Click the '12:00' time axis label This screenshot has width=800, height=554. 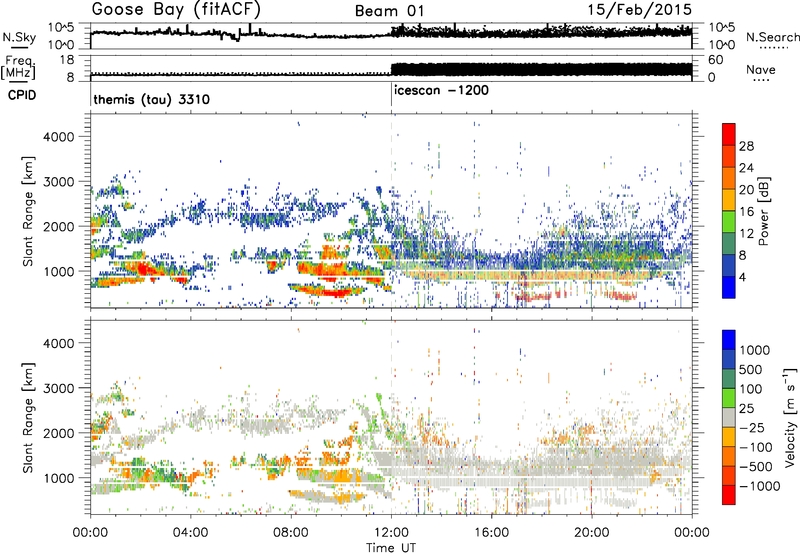[x=391, y=533]
